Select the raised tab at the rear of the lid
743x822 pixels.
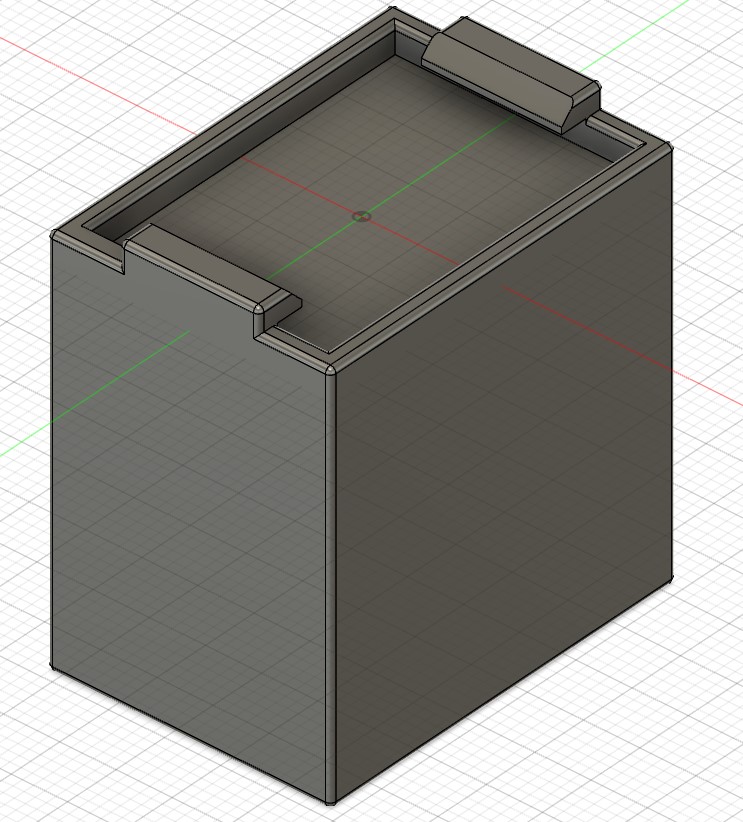511,74
